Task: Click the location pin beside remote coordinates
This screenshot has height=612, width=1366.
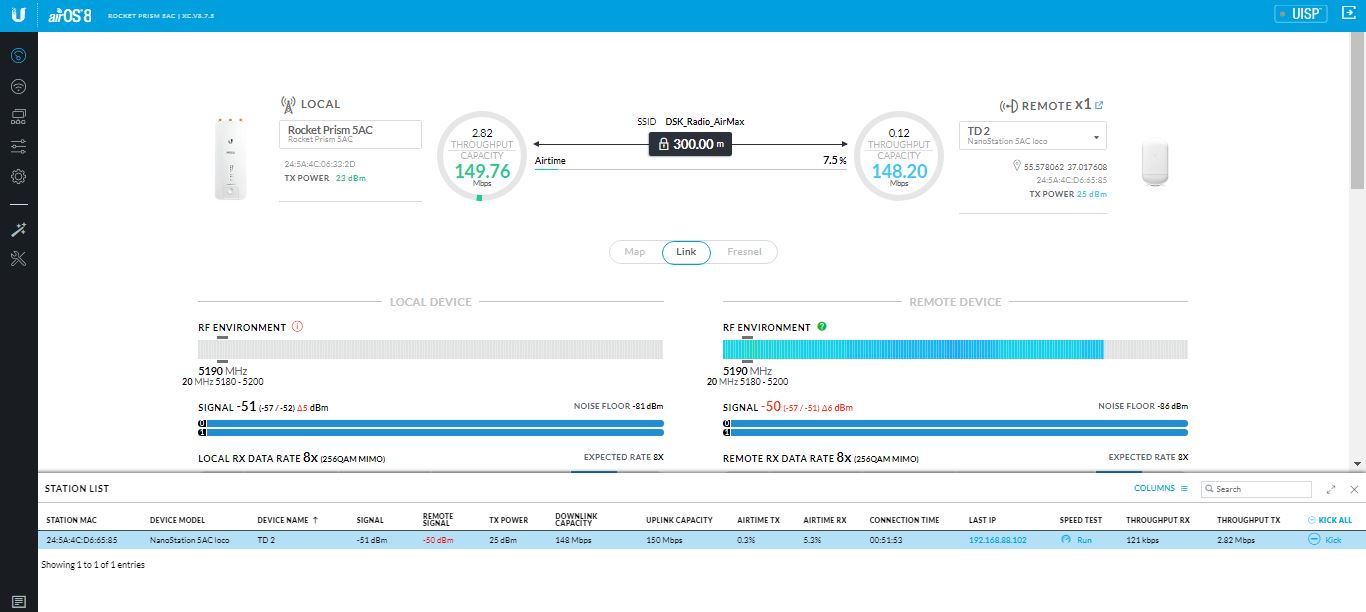Action: click(1016, 166)
